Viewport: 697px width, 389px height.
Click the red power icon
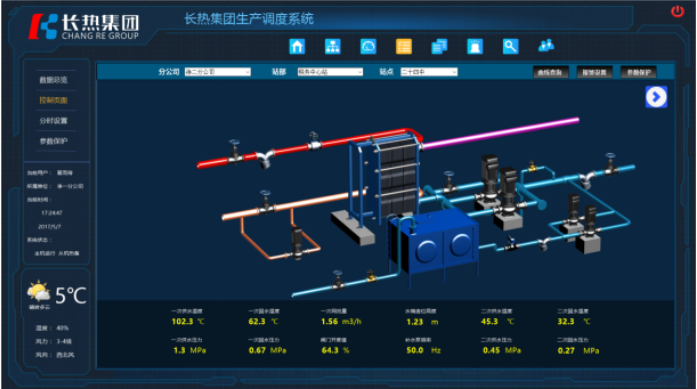677,11
